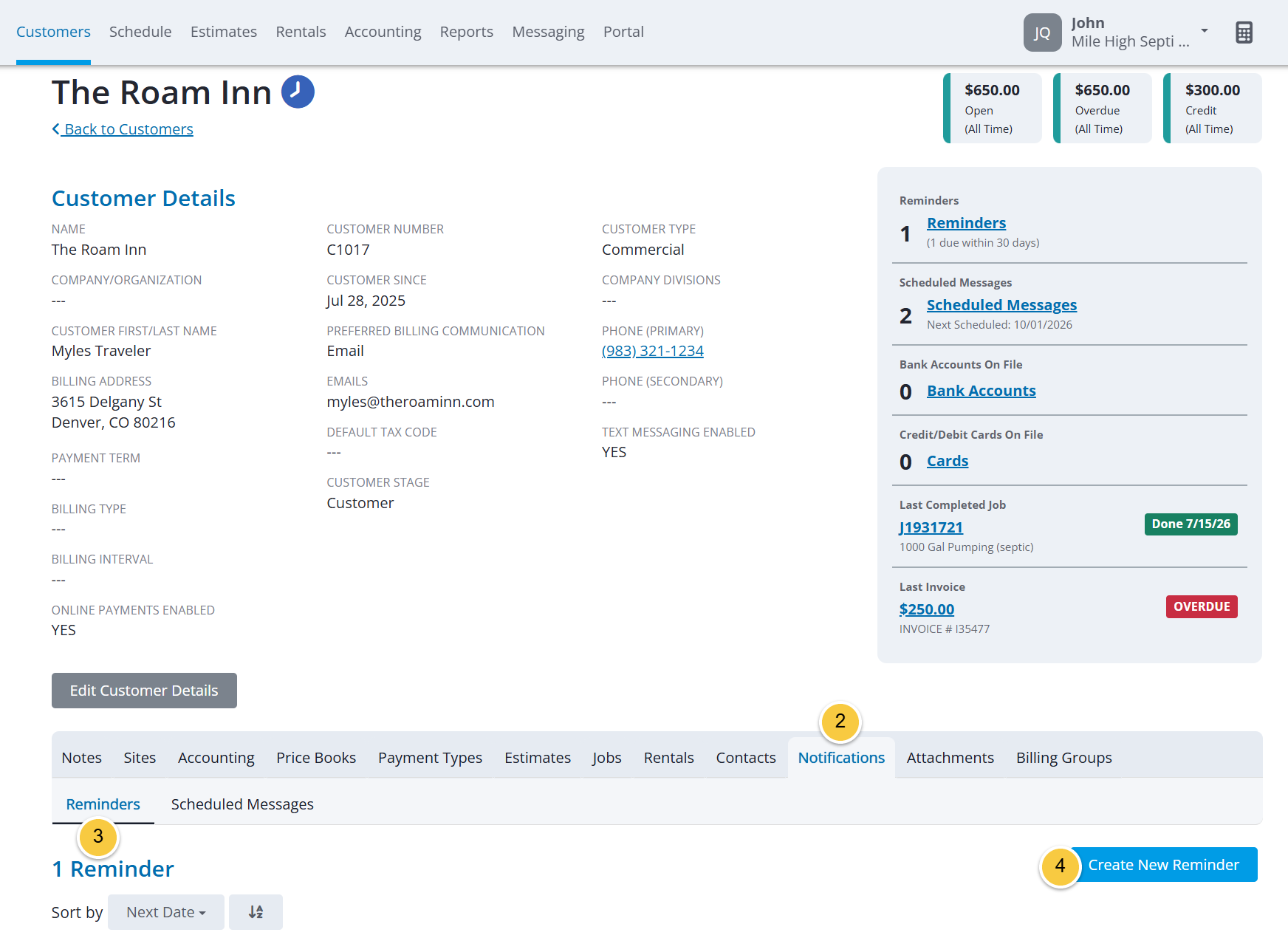The width and height of the screenshot is (1288, 938).
Task: Click the $300.00 Credit card
Action: pos(1213,108)
